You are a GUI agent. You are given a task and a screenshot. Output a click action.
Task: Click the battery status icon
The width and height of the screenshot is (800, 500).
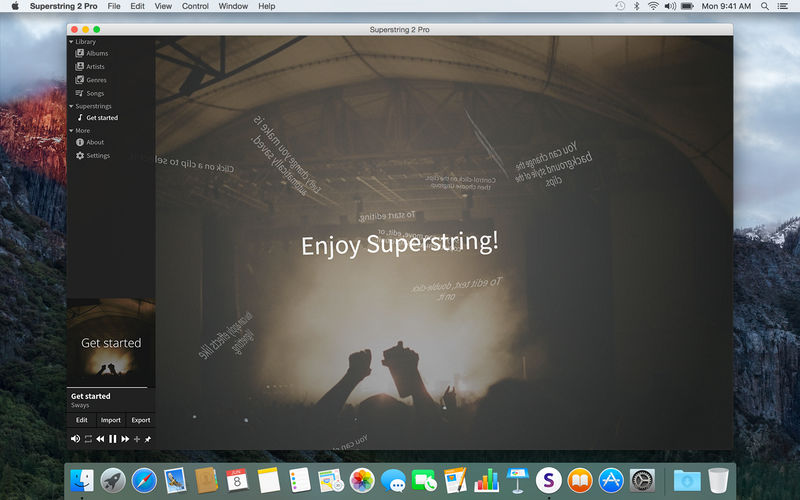(x=687, y=6)
